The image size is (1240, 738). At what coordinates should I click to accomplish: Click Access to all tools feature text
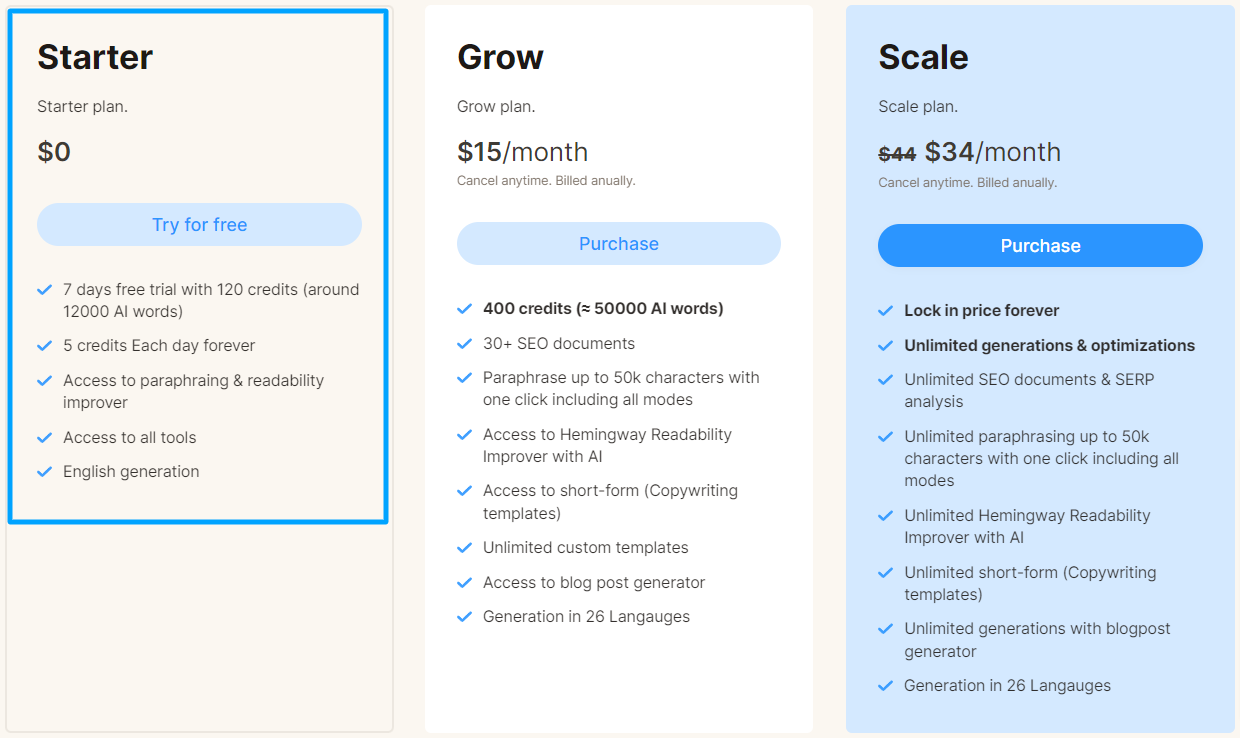coord(130,438)
